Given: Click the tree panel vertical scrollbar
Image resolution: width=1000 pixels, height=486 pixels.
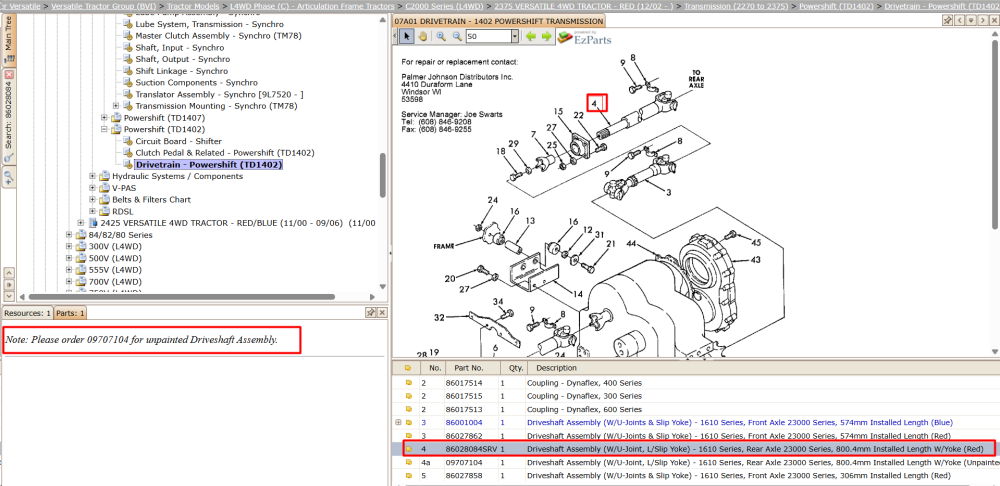Looking at the screenshot, I should pyautogui.click(x=382, y=175).
